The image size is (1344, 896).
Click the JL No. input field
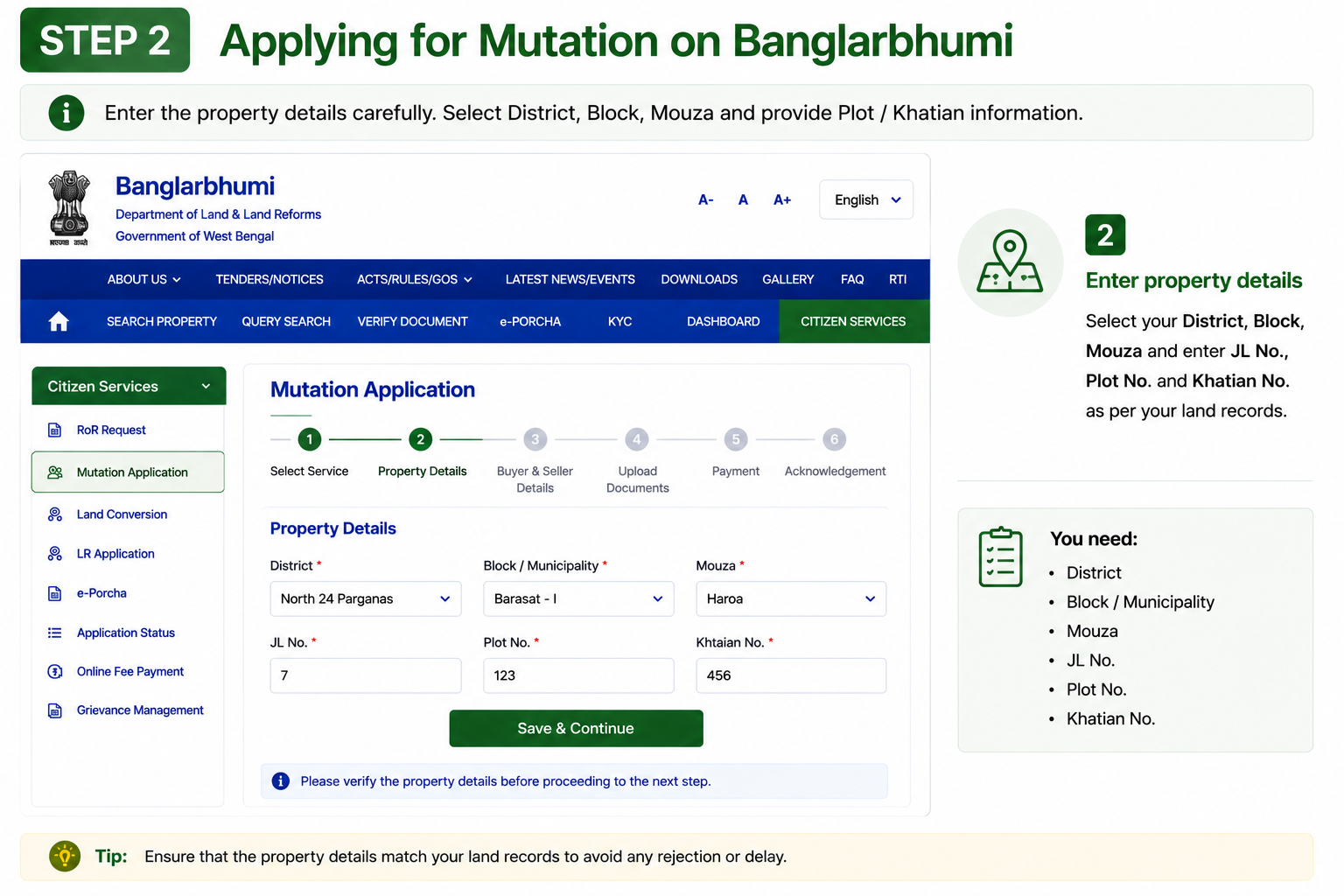[366, 675]
